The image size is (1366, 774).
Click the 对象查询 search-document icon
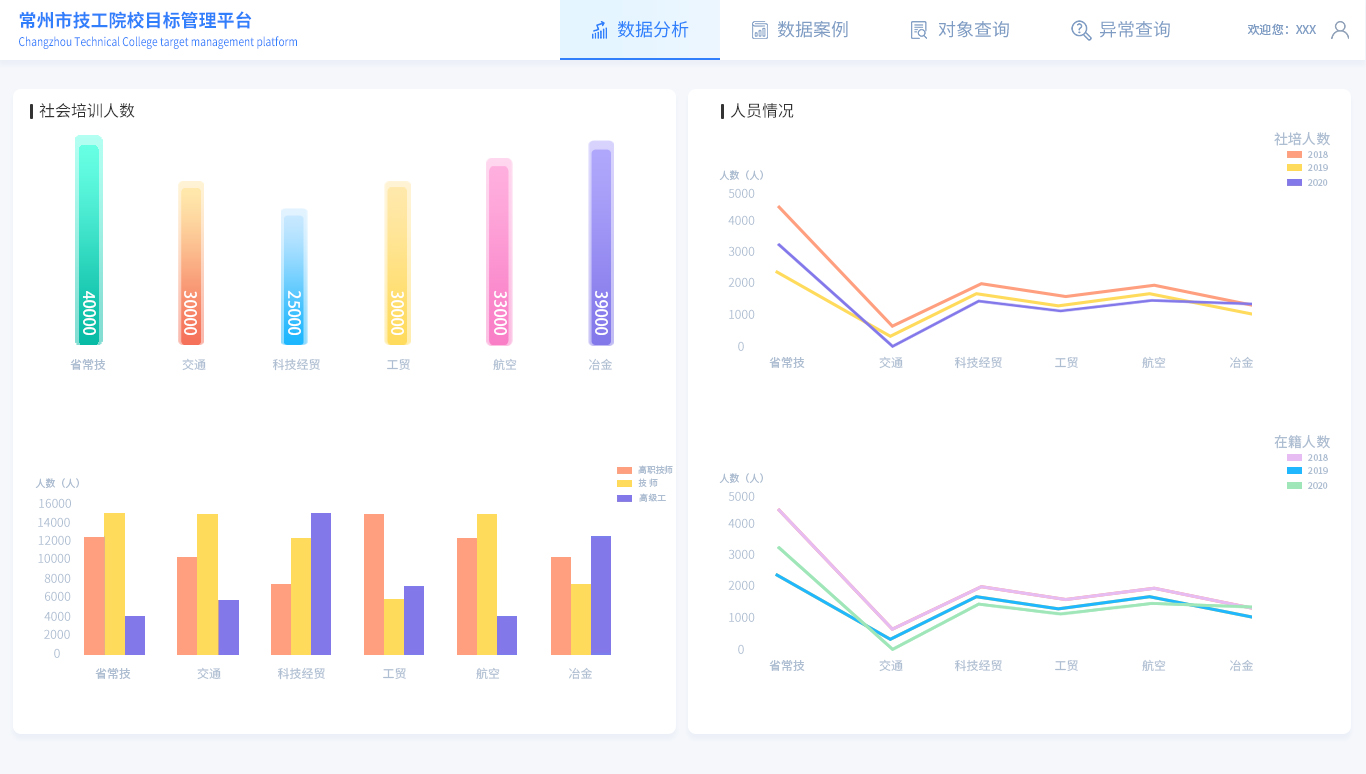[919, 30]
